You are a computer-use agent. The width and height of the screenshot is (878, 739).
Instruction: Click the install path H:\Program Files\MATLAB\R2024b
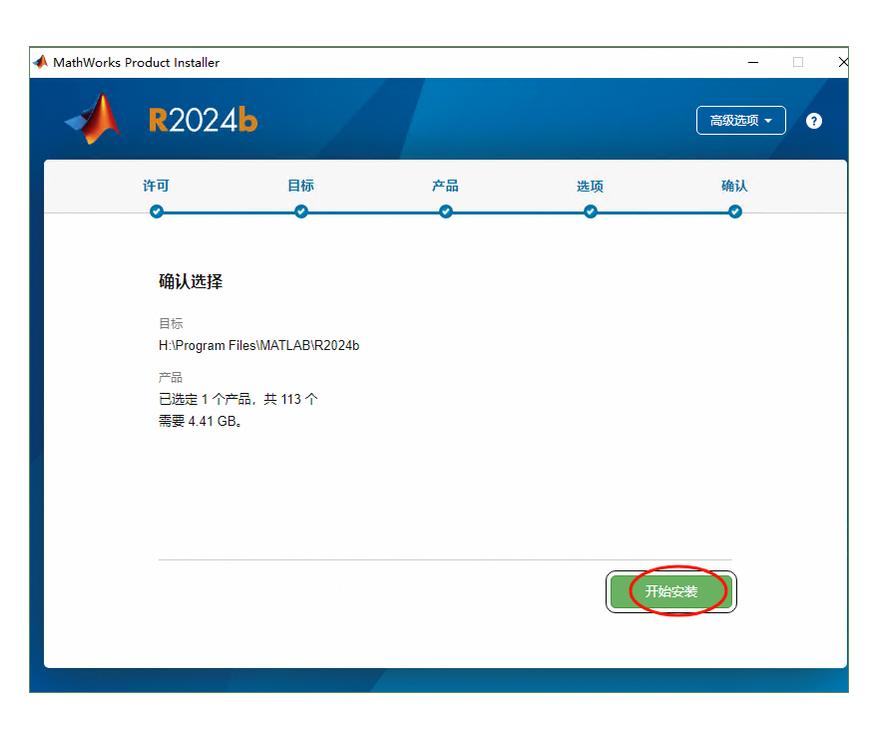coord(259,345)
